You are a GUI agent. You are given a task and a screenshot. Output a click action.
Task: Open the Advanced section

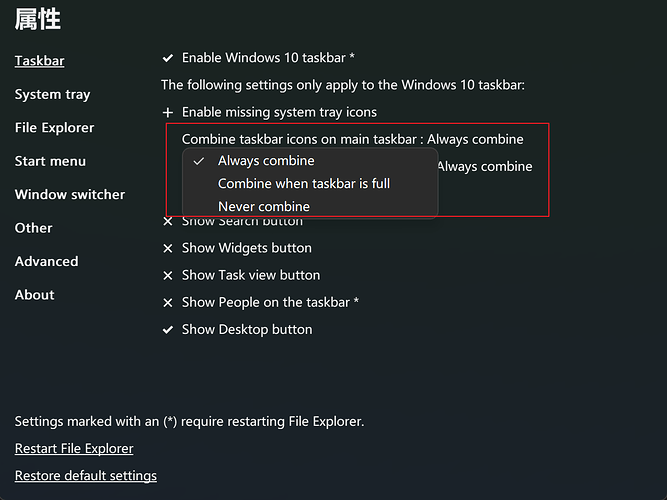click(46, 261)
